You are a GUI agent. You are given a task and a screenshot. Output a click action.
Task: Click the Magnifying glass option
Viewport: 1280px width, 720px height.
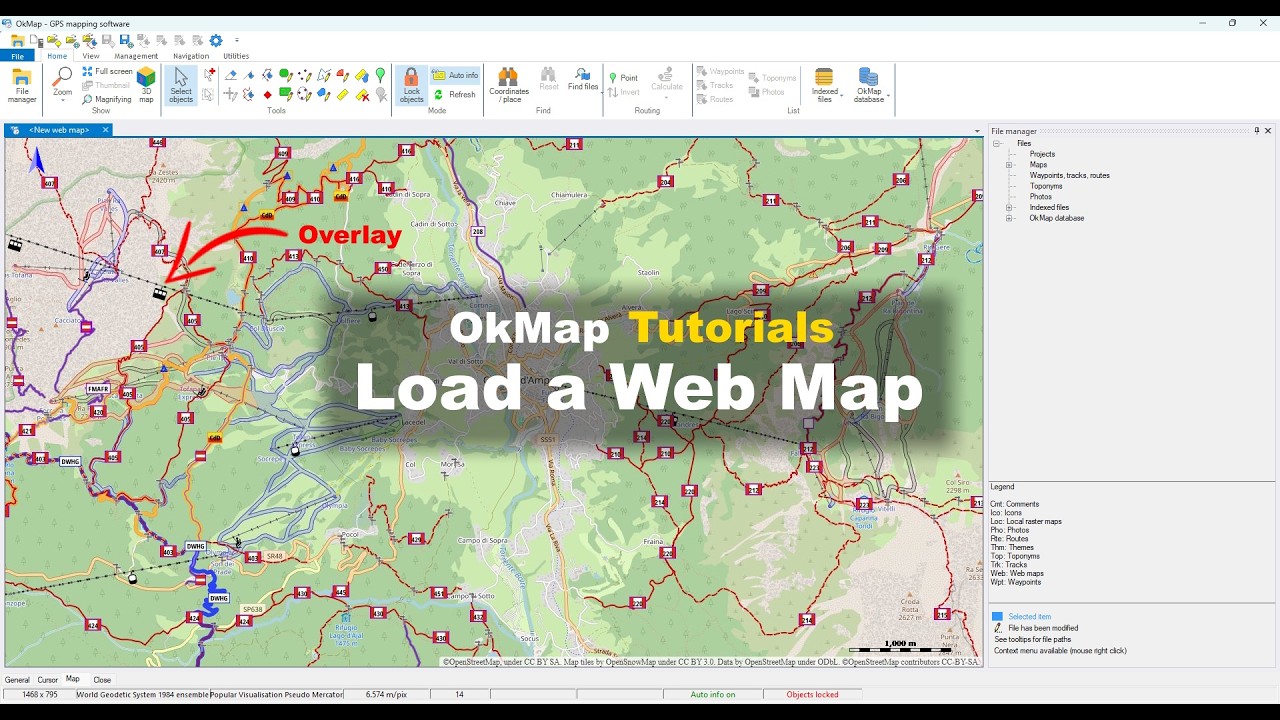tap(107, 99)
